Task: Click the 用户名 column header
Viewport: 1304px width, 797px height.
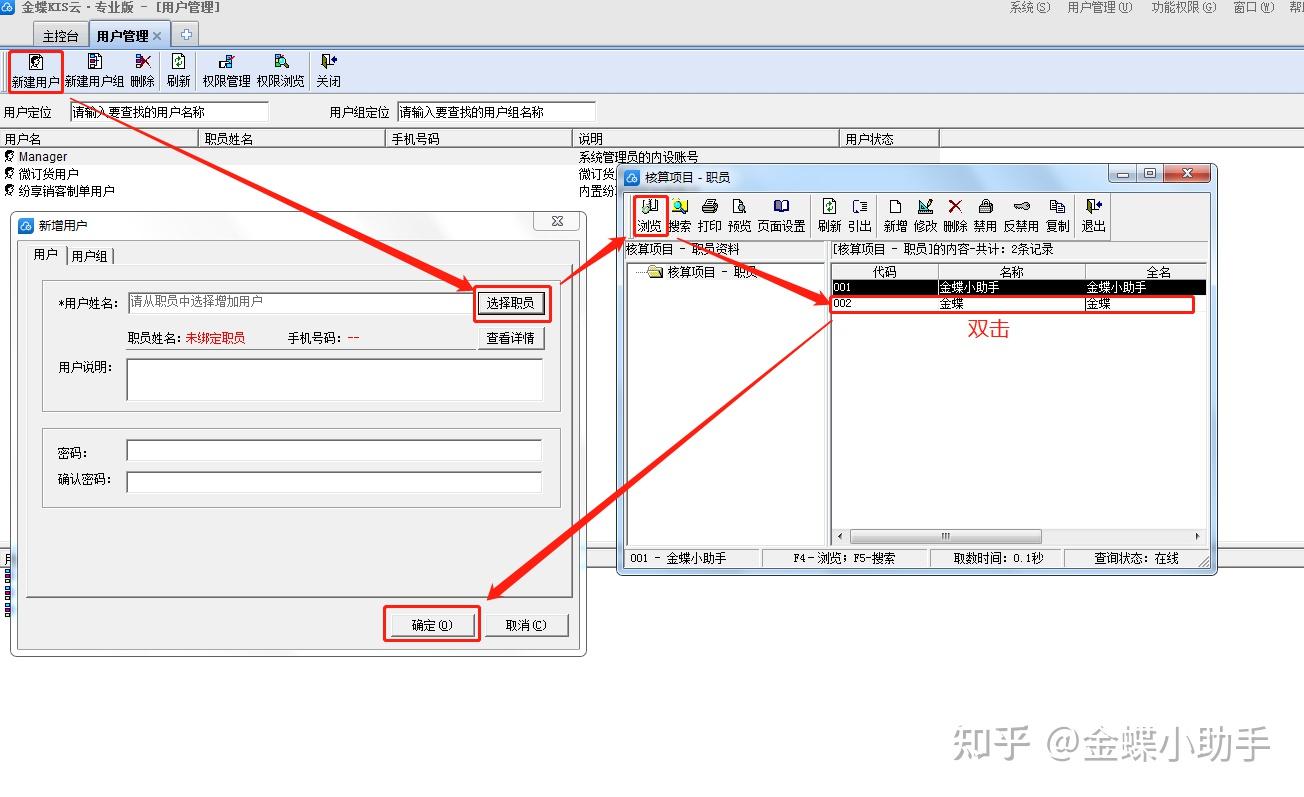Action: coord(100,139)
